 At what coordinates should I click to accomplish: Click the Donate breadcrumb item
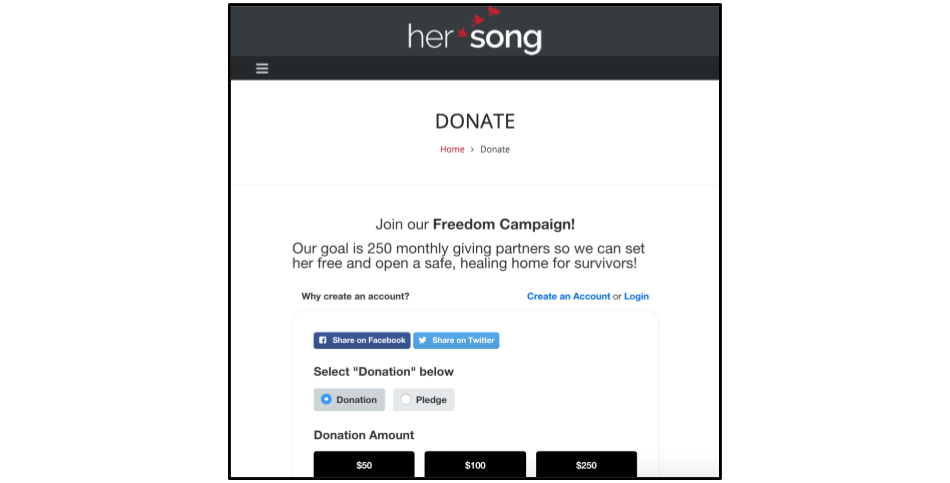(495, 150)
